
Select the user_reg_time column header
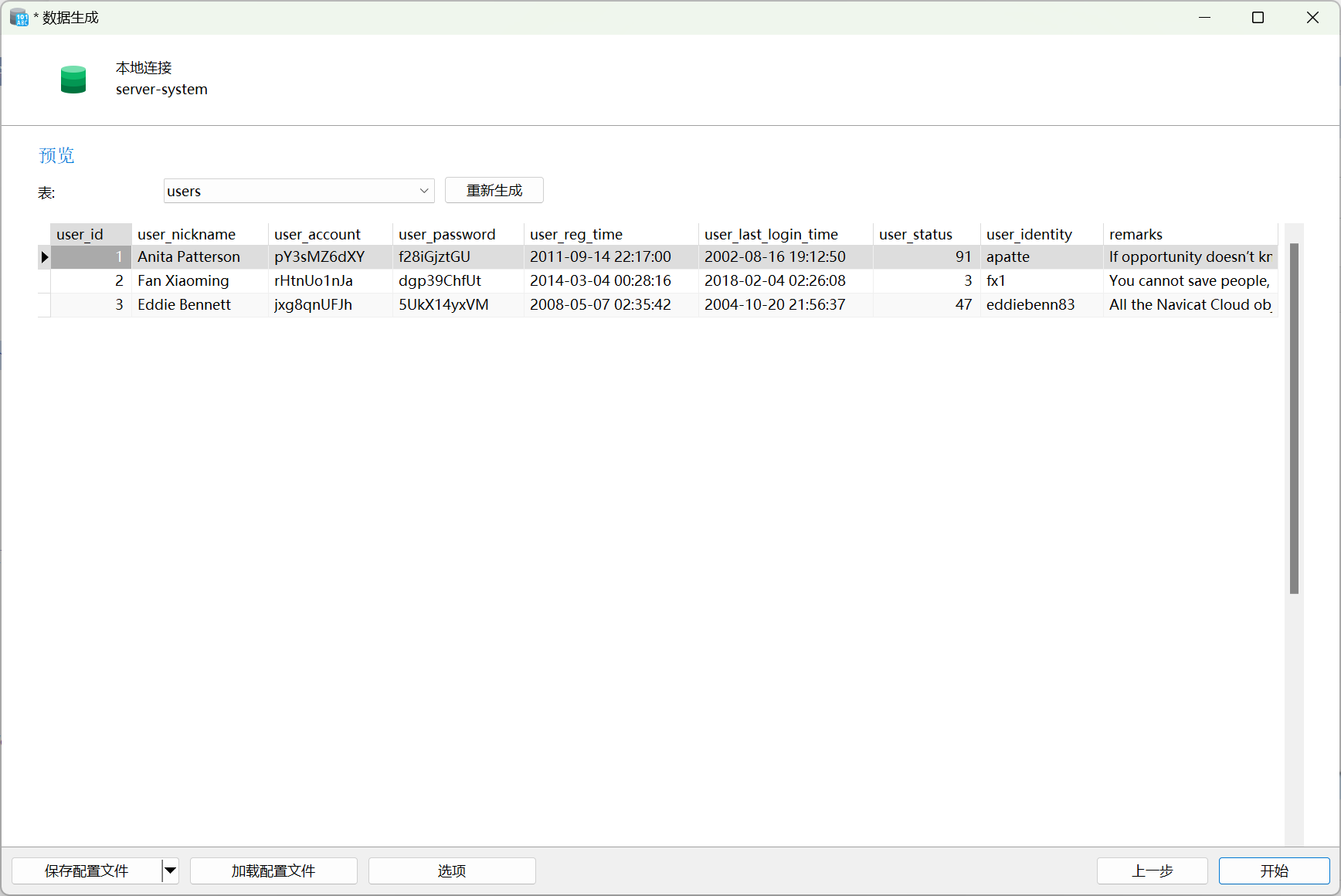611,234
